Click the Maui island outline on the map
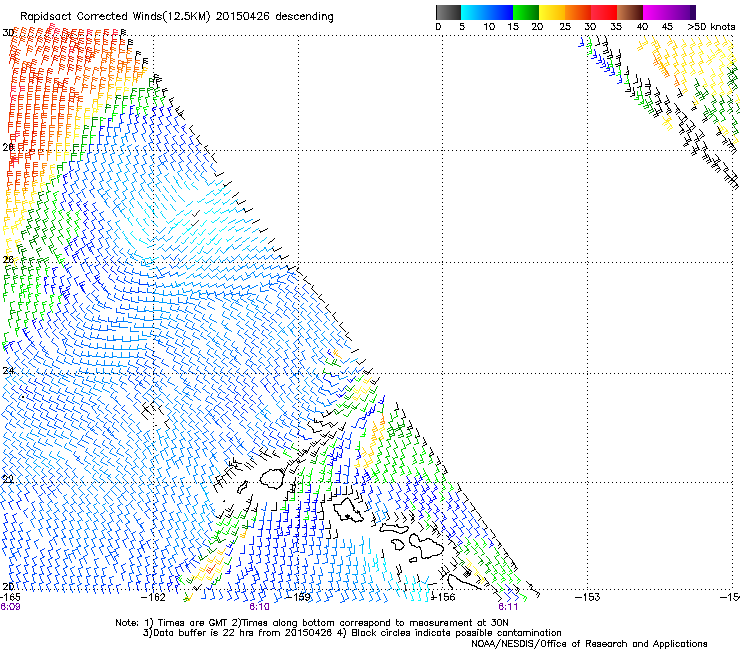This screenshot has height=650, width=740. pos(426,545)
